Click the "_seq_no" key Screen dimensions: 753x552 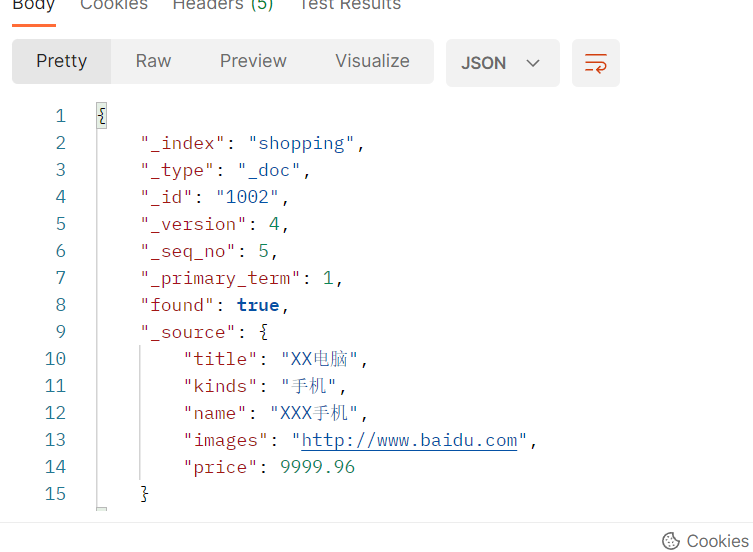188,251
